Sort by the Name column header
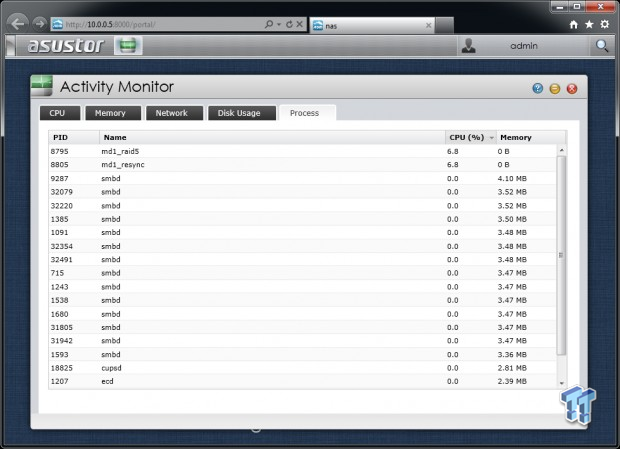The width and height of the screenshot is (620, 449). point(272,138)
